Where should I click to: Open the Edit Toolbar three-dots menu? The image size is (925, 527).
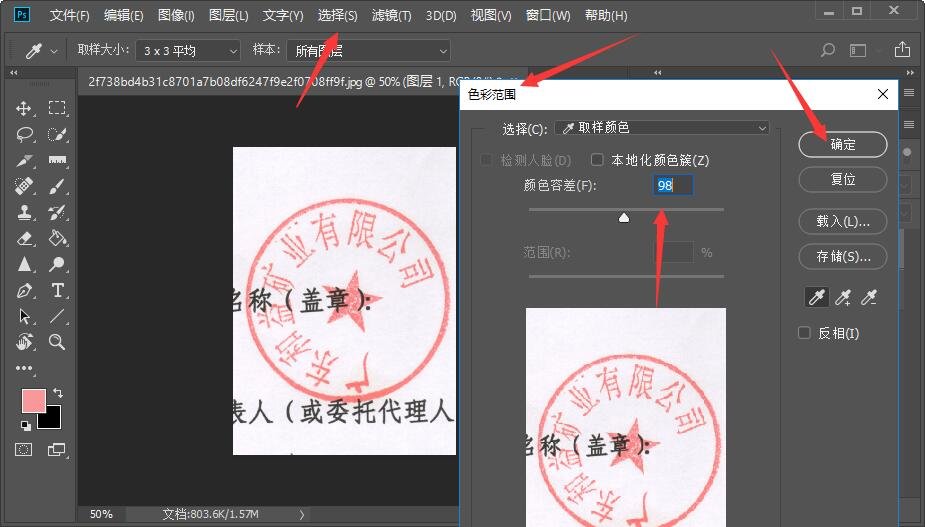click(x=24, y=368)
